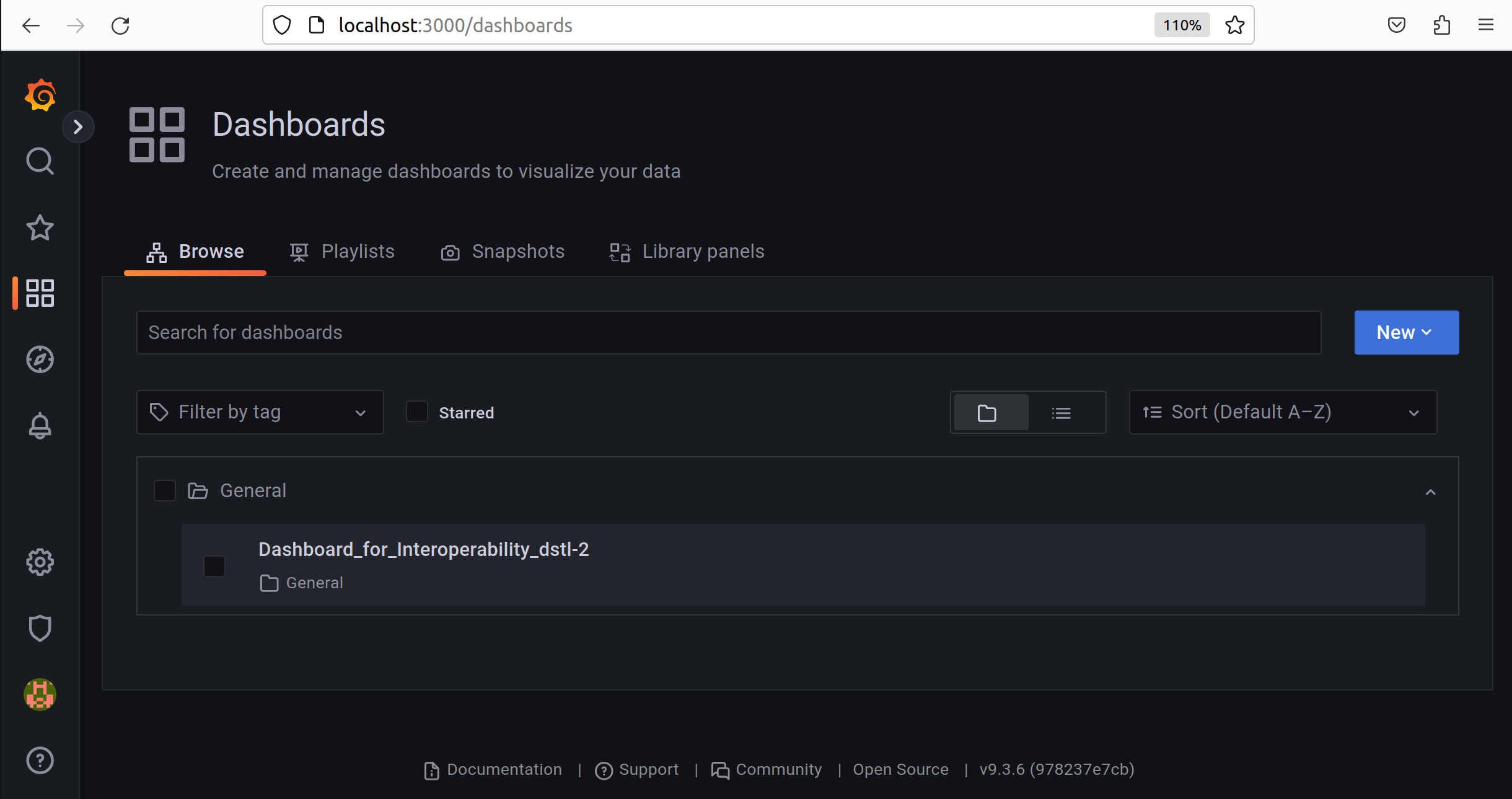Switch to the Library panels tab
1512x799 pixels.
(687, 252)
